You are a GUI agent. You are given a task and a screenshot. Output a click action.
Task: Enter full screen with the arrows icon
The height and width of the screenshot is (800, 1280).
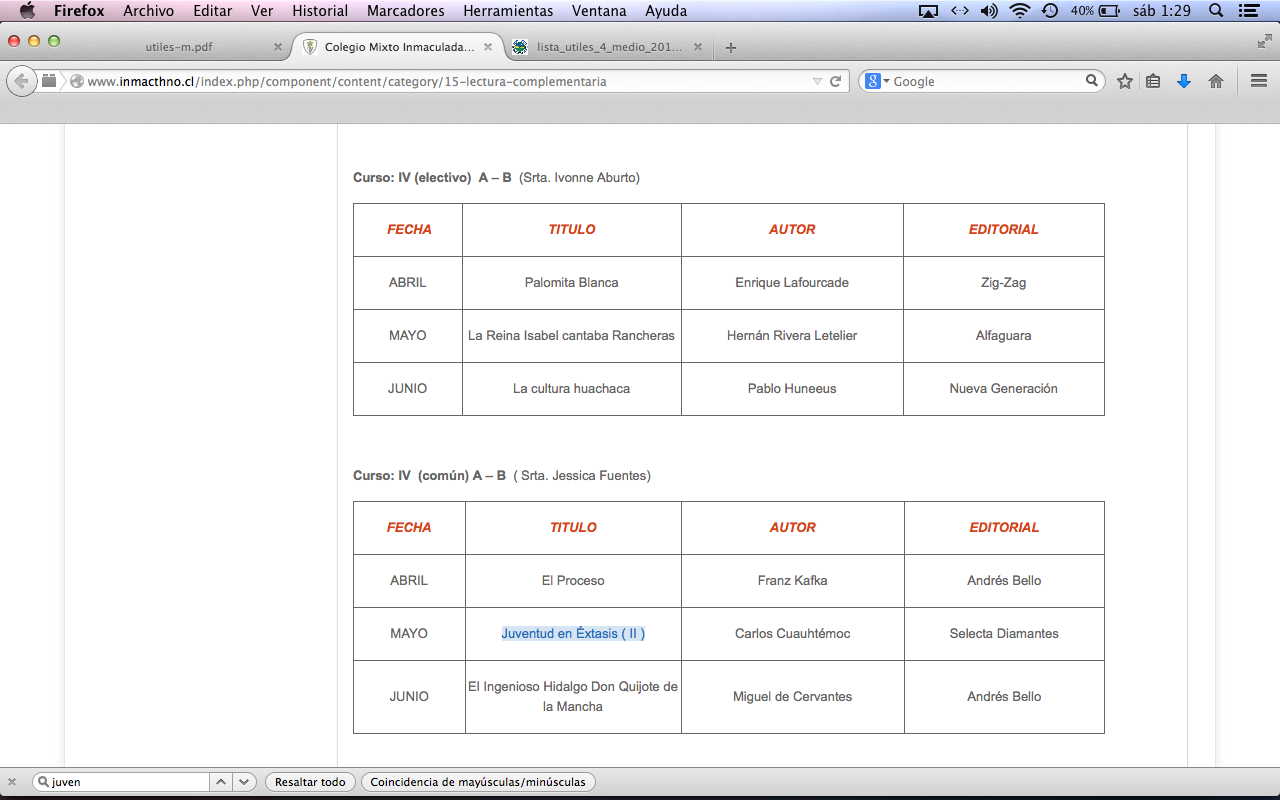[1264, 41]
